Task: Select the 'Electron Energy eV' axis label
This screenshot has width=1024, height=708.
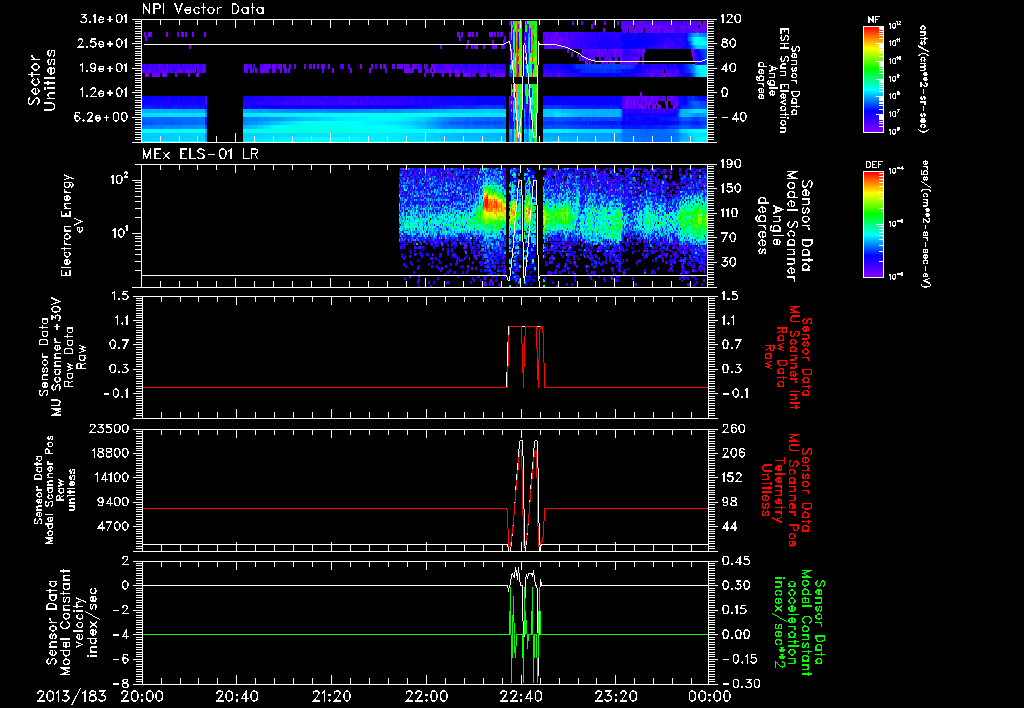Action: [72, 225]
